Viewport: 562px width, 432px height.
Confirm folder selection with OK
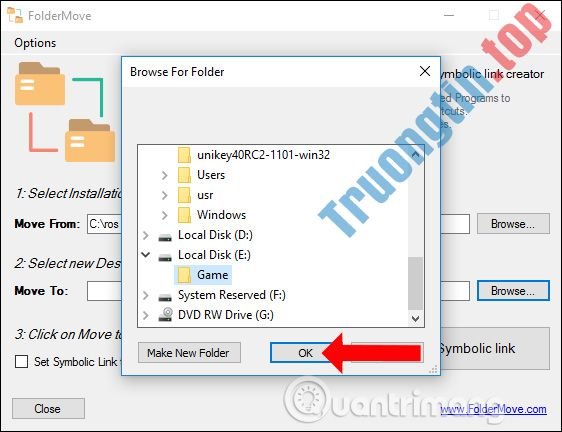(x=305, y=353)
